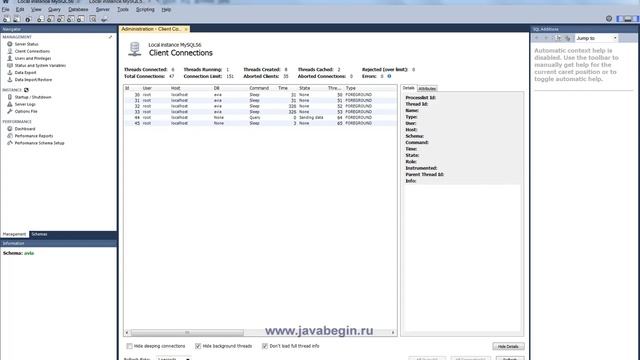
Task: Toggle bottom output panel visibility icon
Action: (x=628, y=18)
